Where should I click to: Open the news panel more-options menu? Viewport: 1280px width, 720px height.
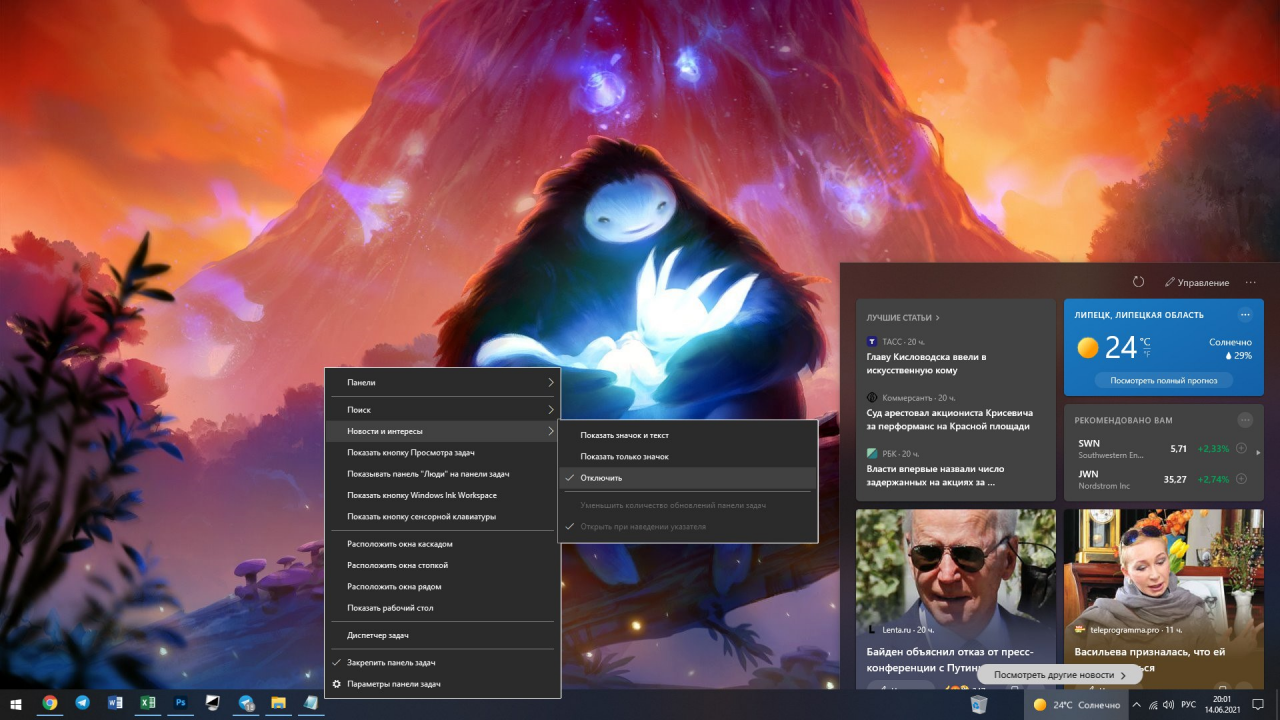[1250, 282]
